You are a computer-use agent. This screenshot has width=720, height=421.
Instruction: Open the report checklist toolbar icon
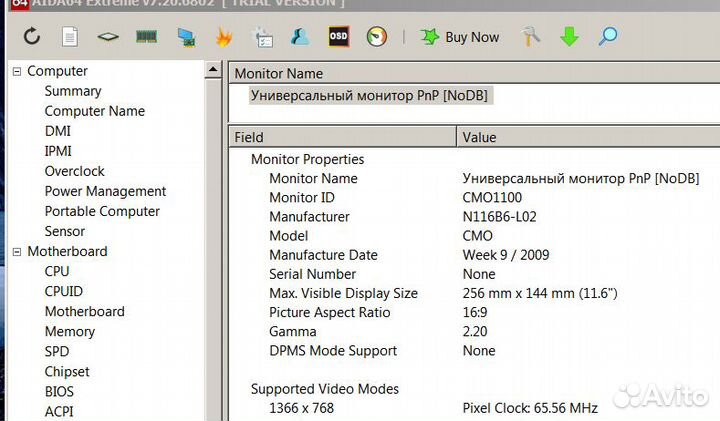click(x=263, y=37)
